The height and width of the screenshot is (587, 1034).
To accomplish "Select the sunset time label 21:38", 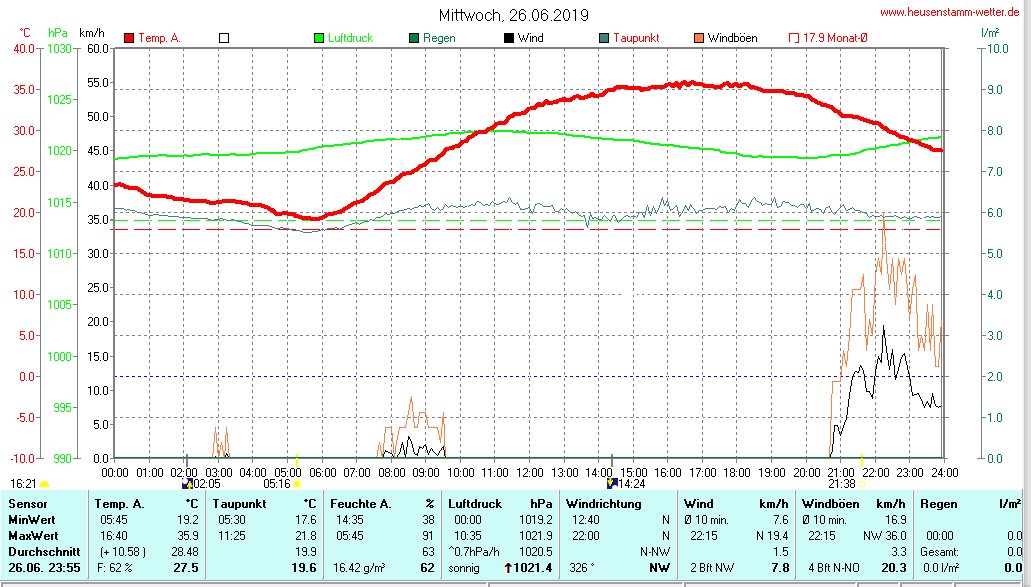I will (x=841, y=484).
